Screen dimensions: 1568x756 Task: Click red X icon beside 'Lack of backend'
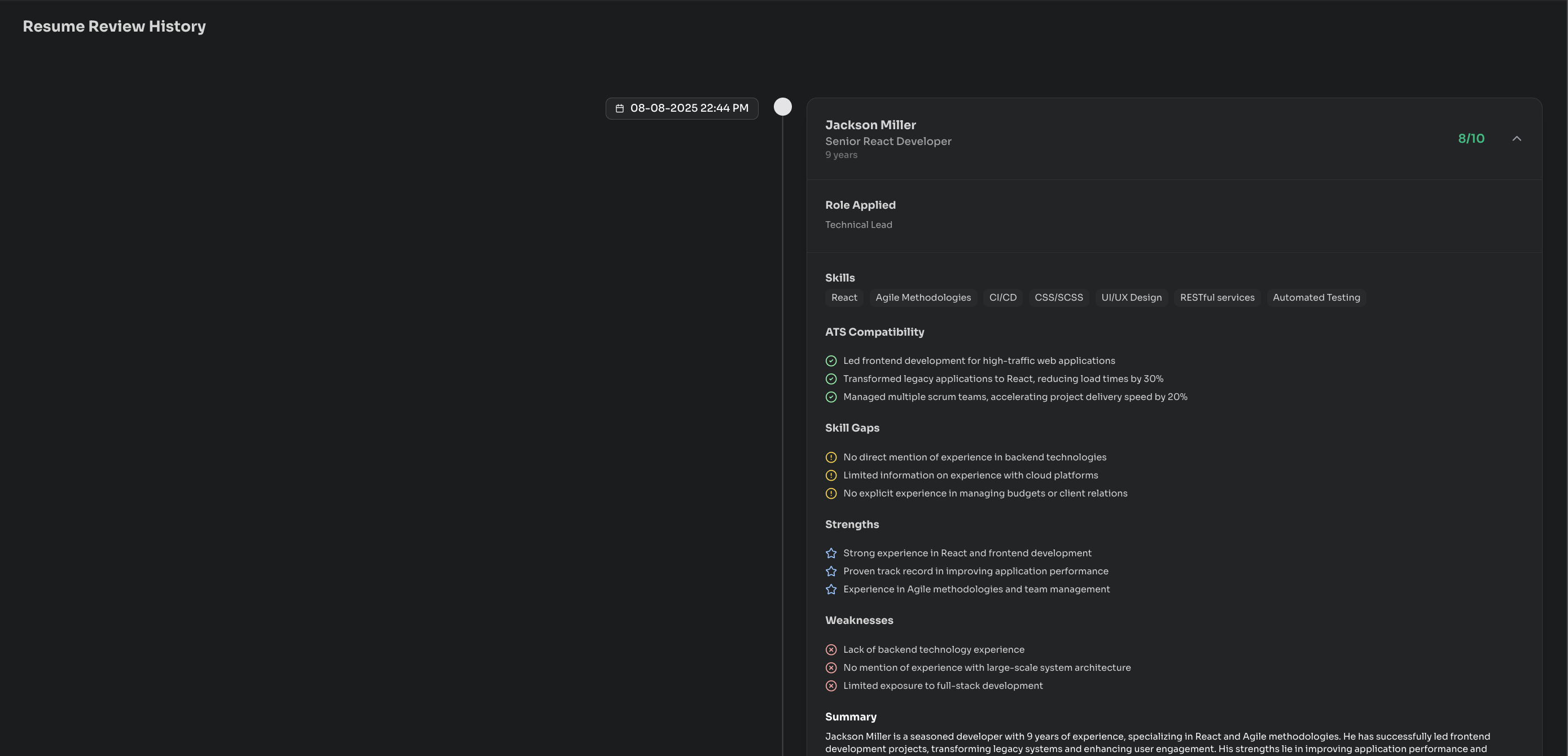831,649
